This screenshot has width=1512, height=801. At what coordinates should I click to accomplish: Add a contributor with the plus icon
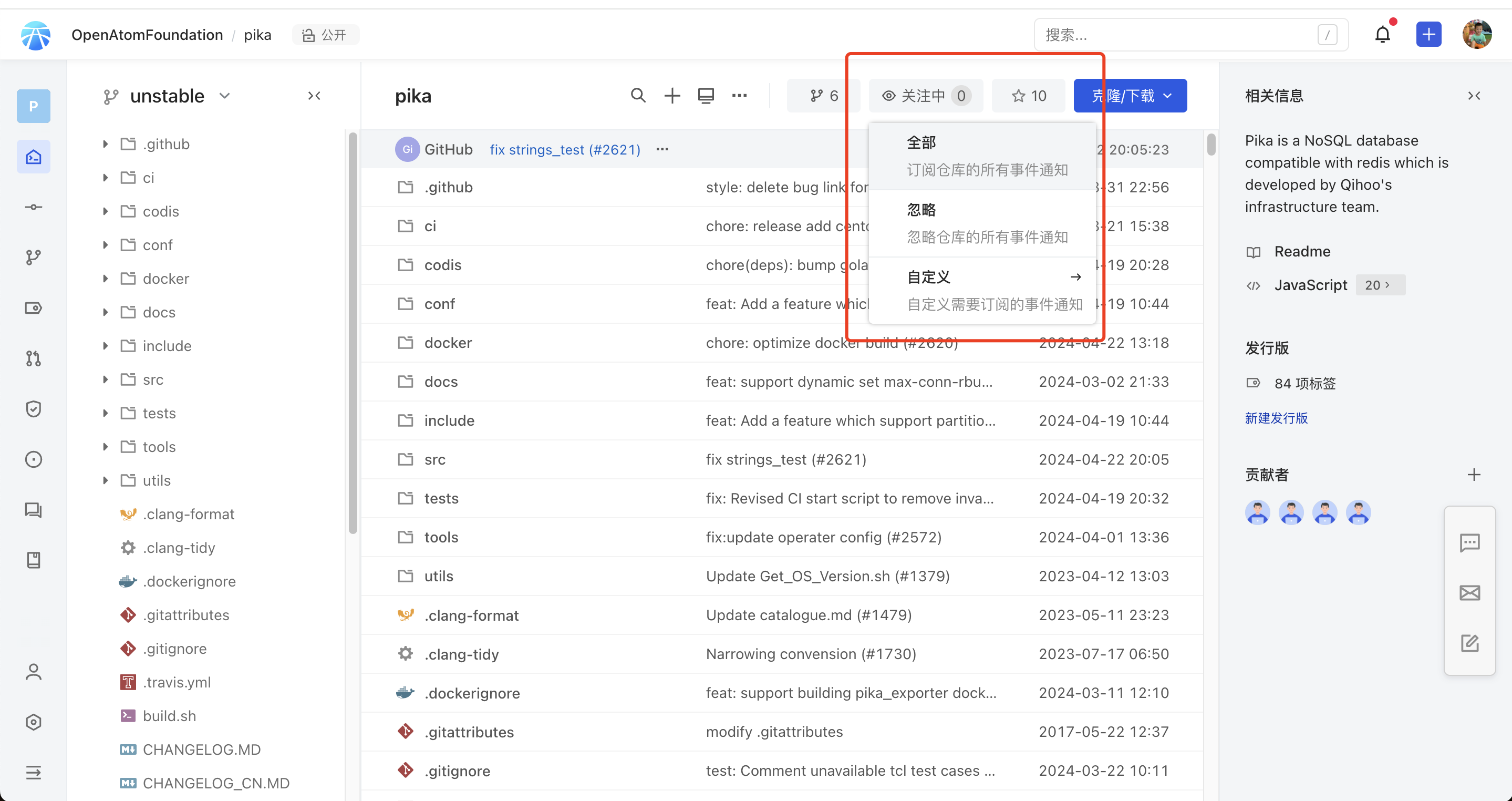[x=1473, y=475]
